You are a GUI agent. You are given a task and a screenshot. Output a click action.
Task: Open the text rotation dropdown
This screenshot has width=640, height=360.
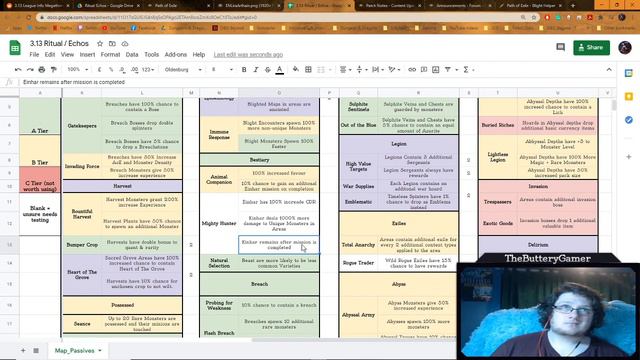(394, 70)
